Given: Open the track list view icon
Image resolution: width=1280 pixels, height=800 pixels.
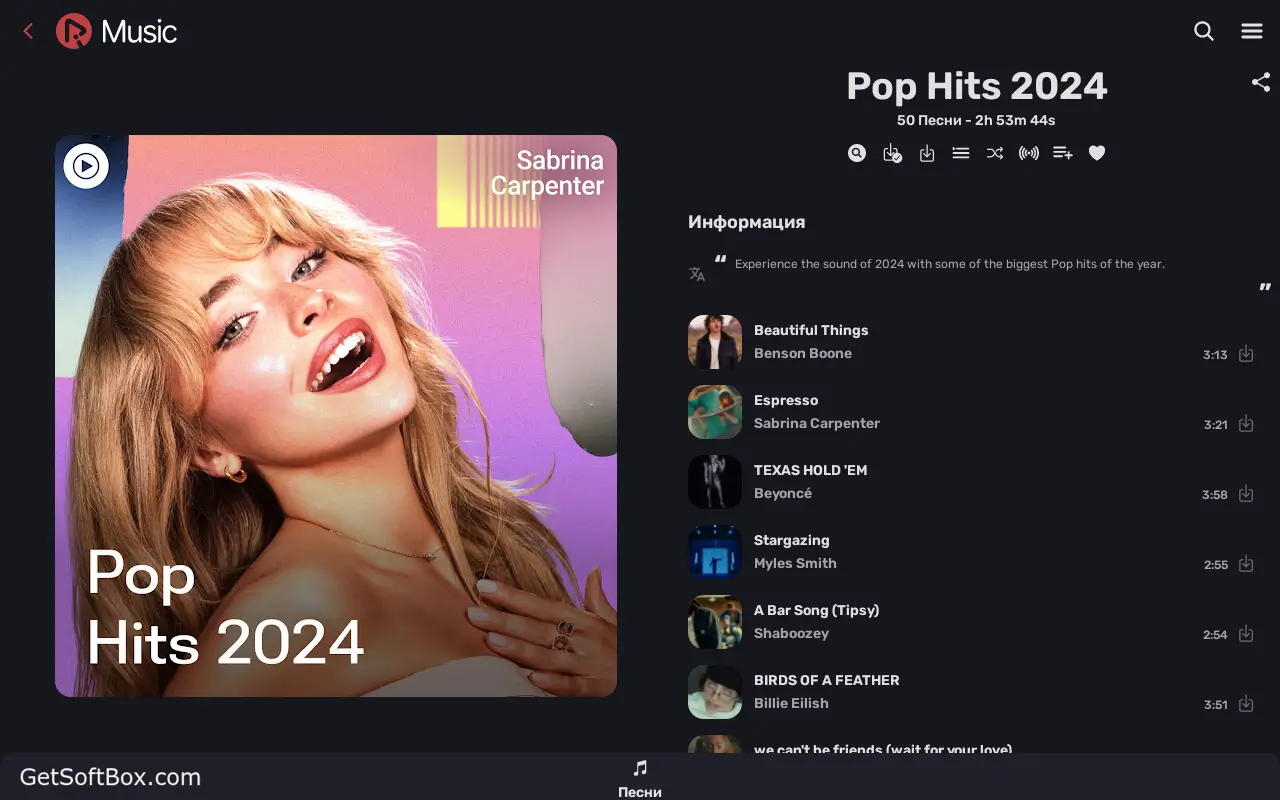Looking at the screenshot, I should click(x=960, y=153).
